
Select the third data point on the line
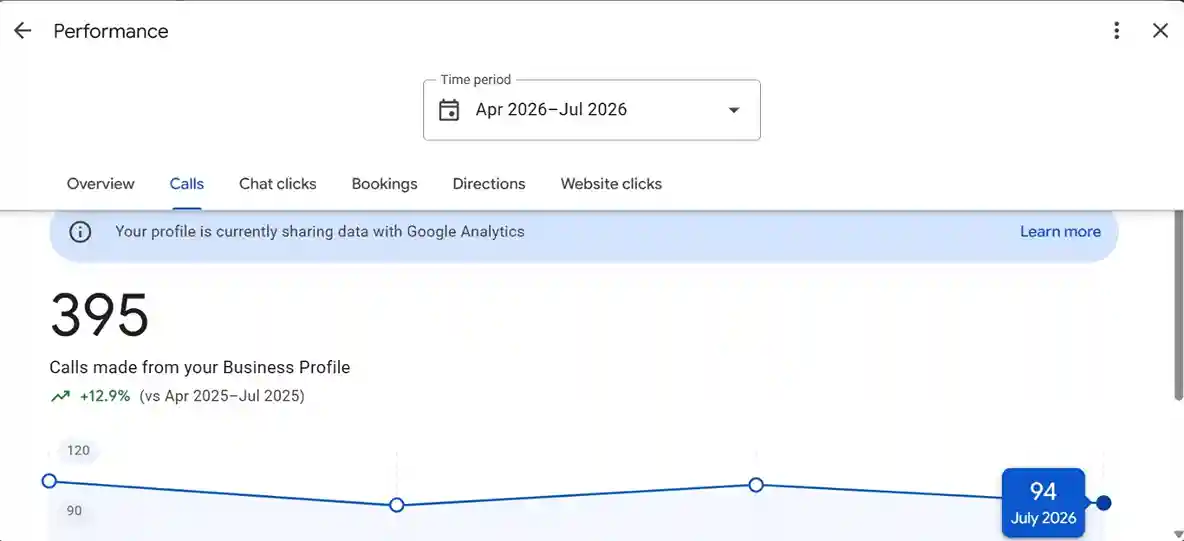click(756, 485)
